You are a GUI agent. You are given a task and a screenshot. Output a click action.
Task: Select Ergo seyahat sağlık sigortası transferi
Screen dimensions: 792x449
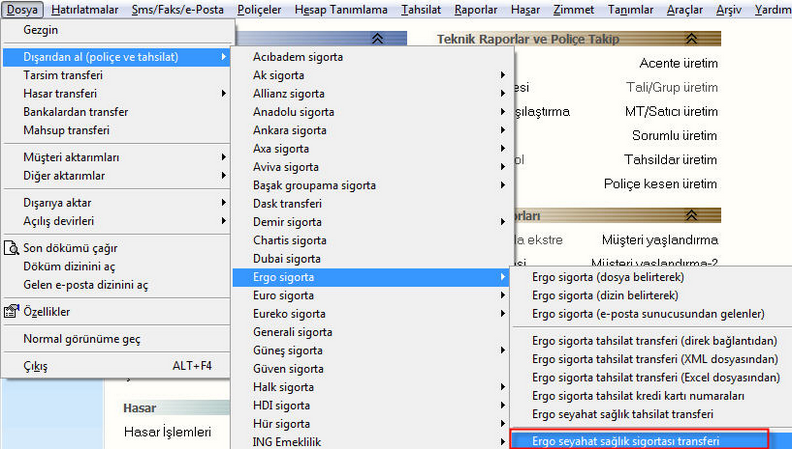pyautogui.click(x=626, y=440)
